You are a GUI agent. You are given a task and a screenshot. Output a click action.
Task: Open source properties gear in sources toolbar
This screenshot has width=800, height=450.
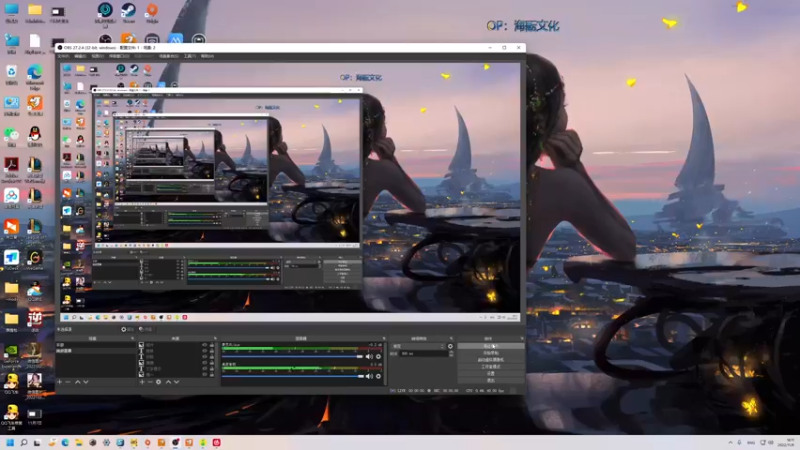tap(159, 382)
